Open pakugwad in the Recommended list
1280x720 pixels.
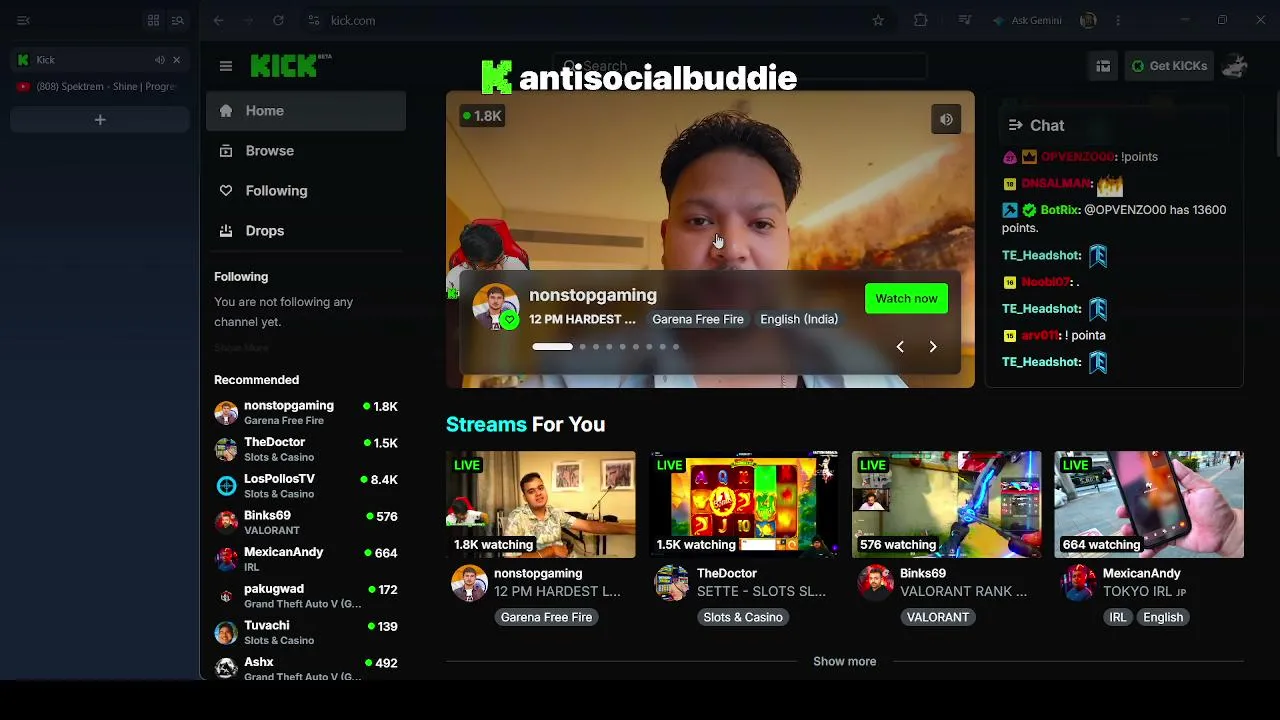click(x=306, y=596)
